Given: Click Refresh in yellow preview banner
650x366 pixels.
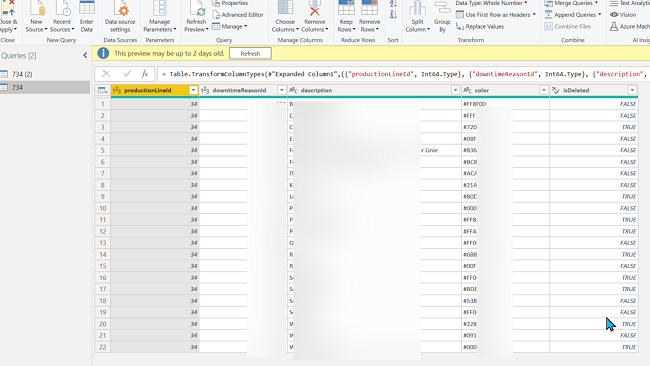Looking at the screenshot, I should tap(250, 53).
